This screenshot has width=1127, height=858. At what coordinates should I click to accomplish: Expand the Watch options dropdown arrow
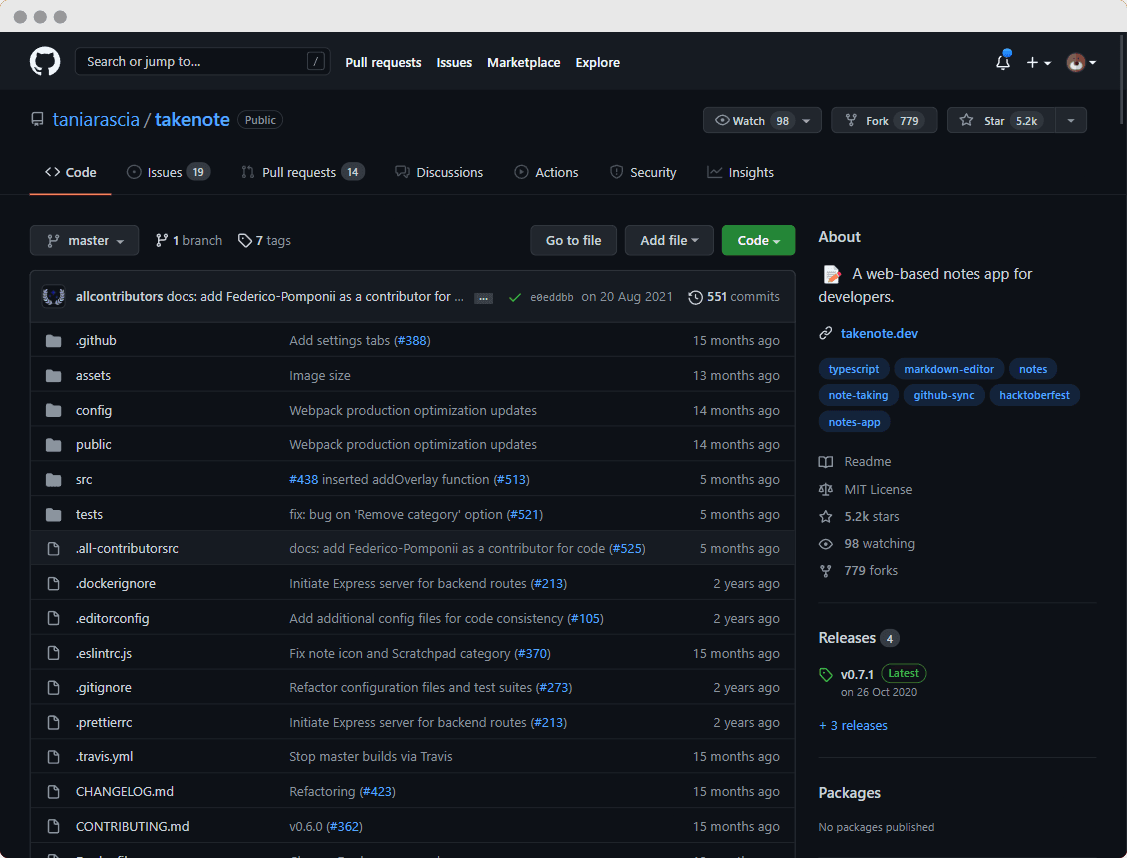click(807, 121)
